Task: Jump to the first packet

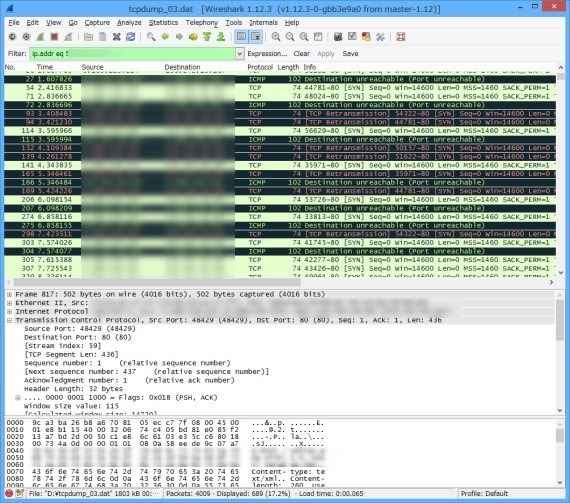Action: click(x=207, y=37)
